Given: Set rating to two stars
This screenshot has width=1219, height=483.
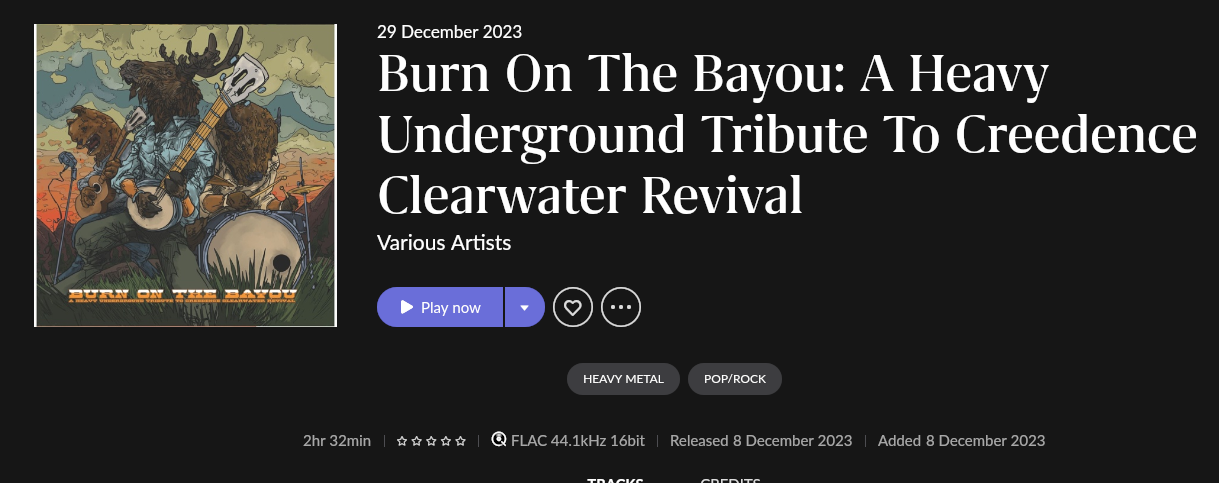Looking at the screenshot, I should 416,440.
